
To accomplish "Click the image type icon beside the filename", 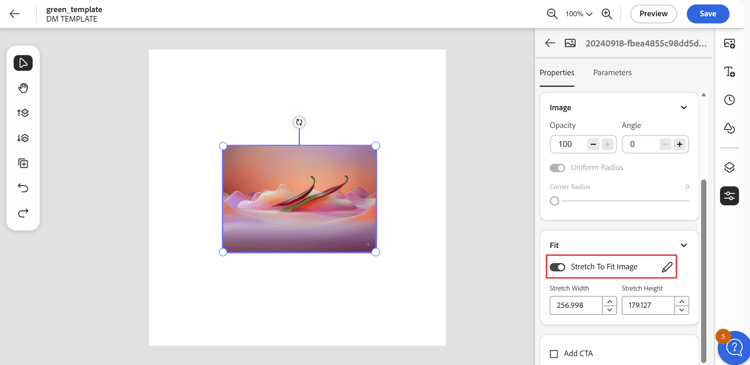I will [570, 43].
